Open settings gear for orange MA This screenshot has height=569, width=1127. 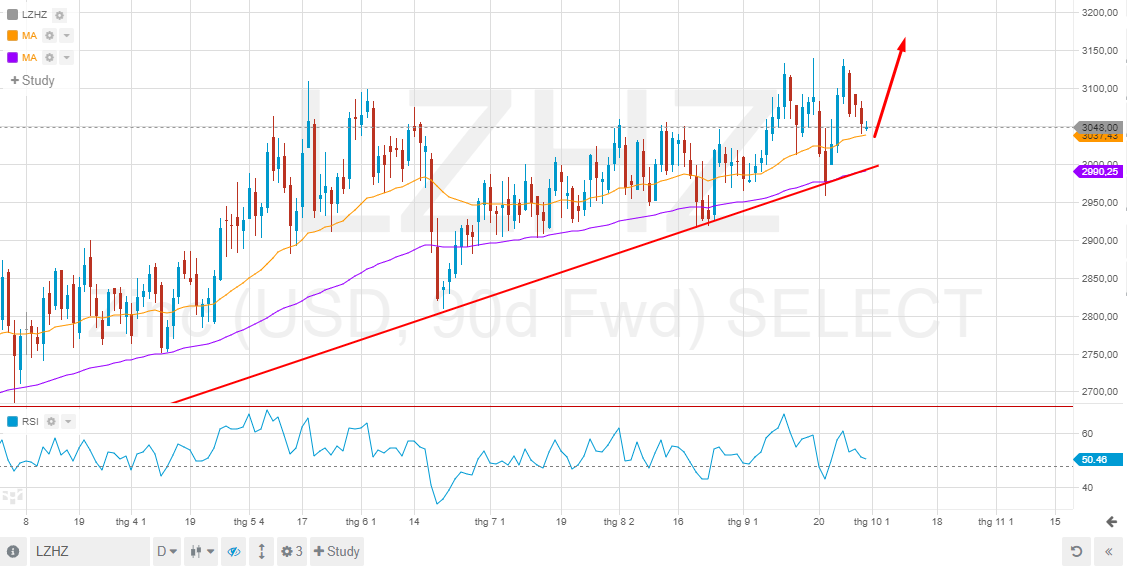click(x=50, y=36)
